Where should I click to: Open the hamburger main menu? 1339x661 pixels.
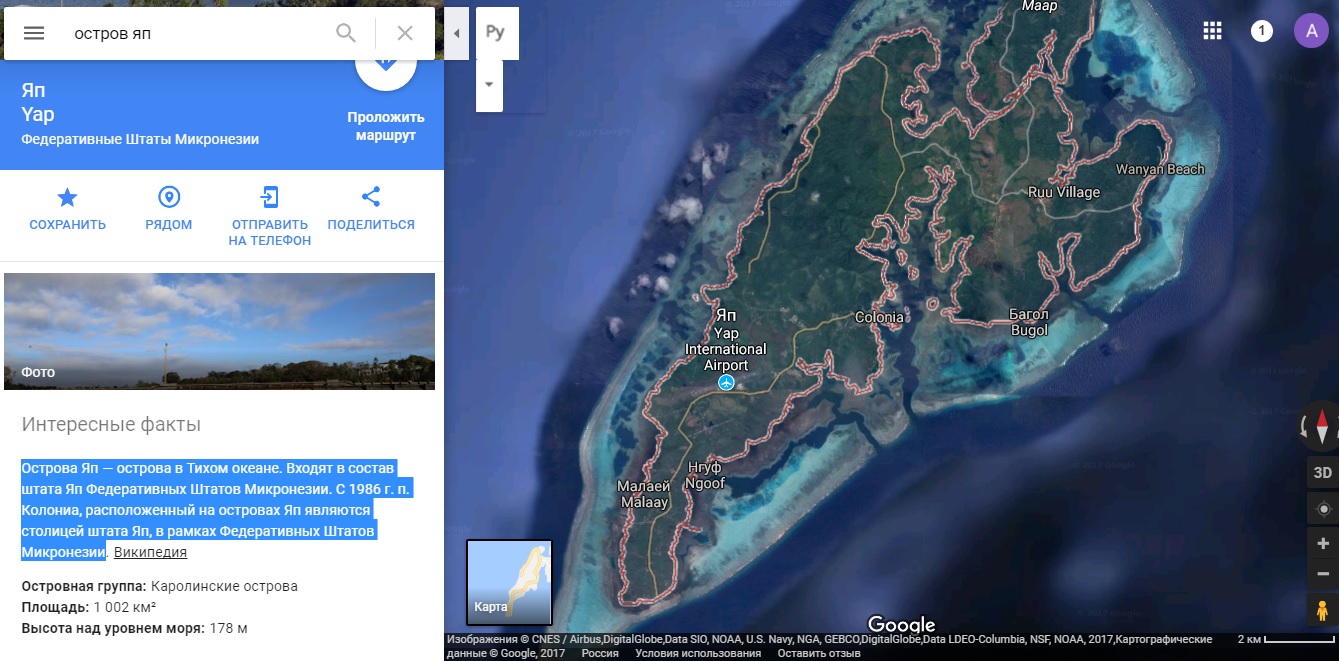[x=34, y=33]
